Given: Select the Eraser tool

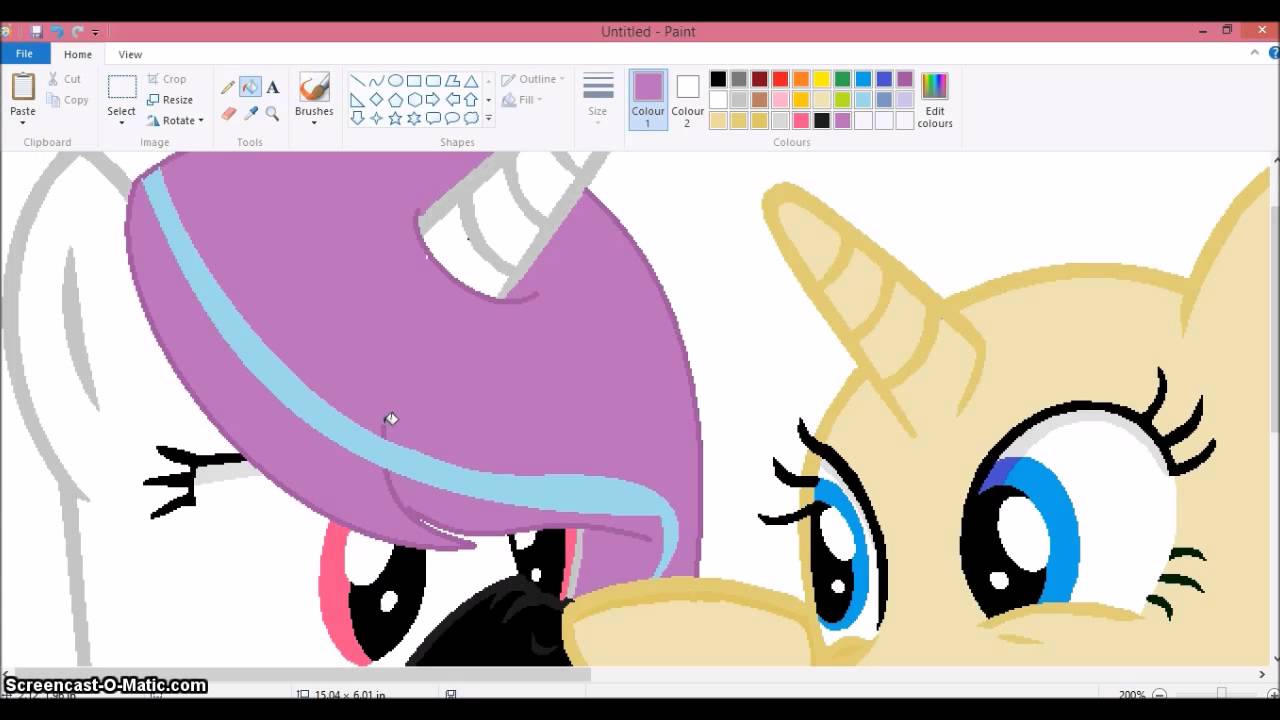Looking at the screenshot, I should 228,113.
